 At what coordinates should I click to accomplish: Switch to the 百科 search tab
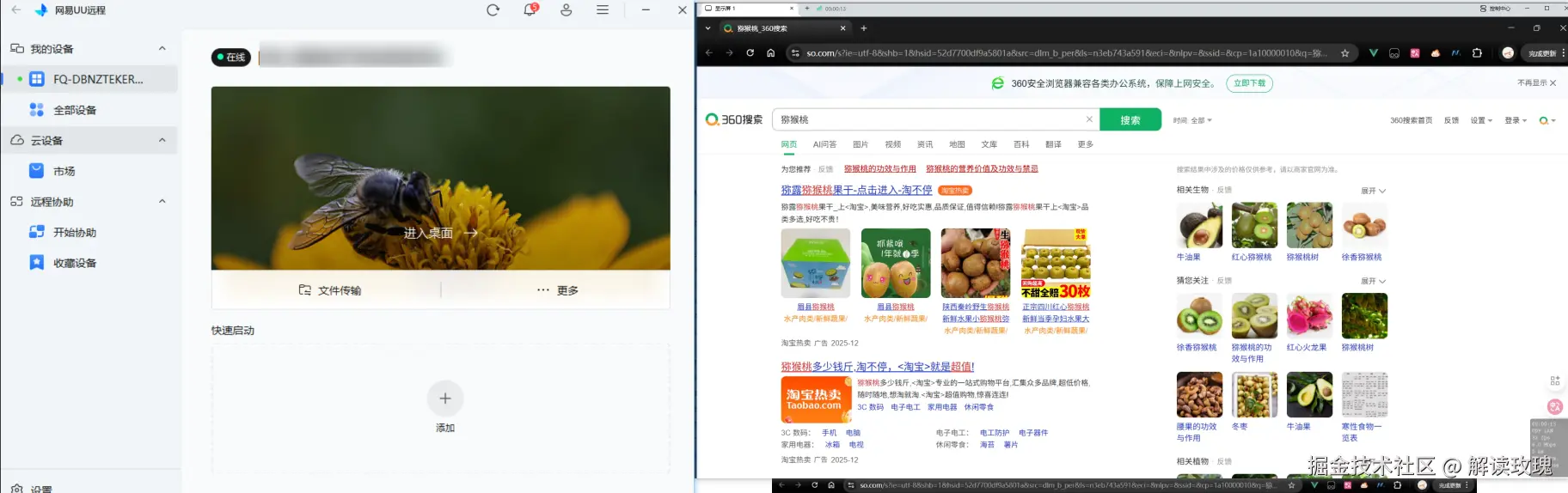pyautogui.click(x=1021, y=144)
